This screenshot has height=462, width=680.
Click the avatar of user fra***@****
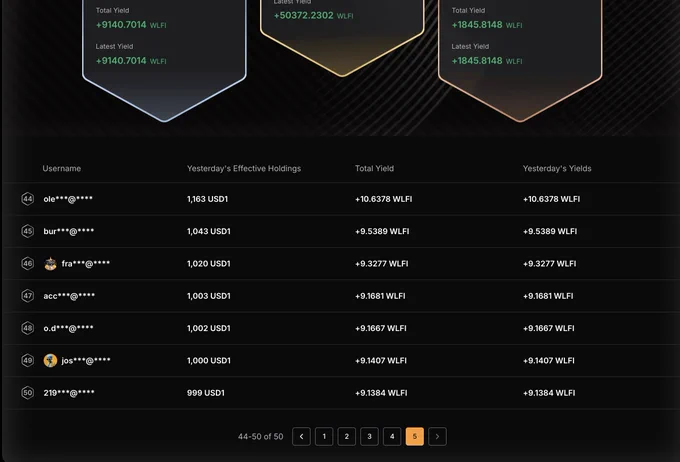coord(50,264)
